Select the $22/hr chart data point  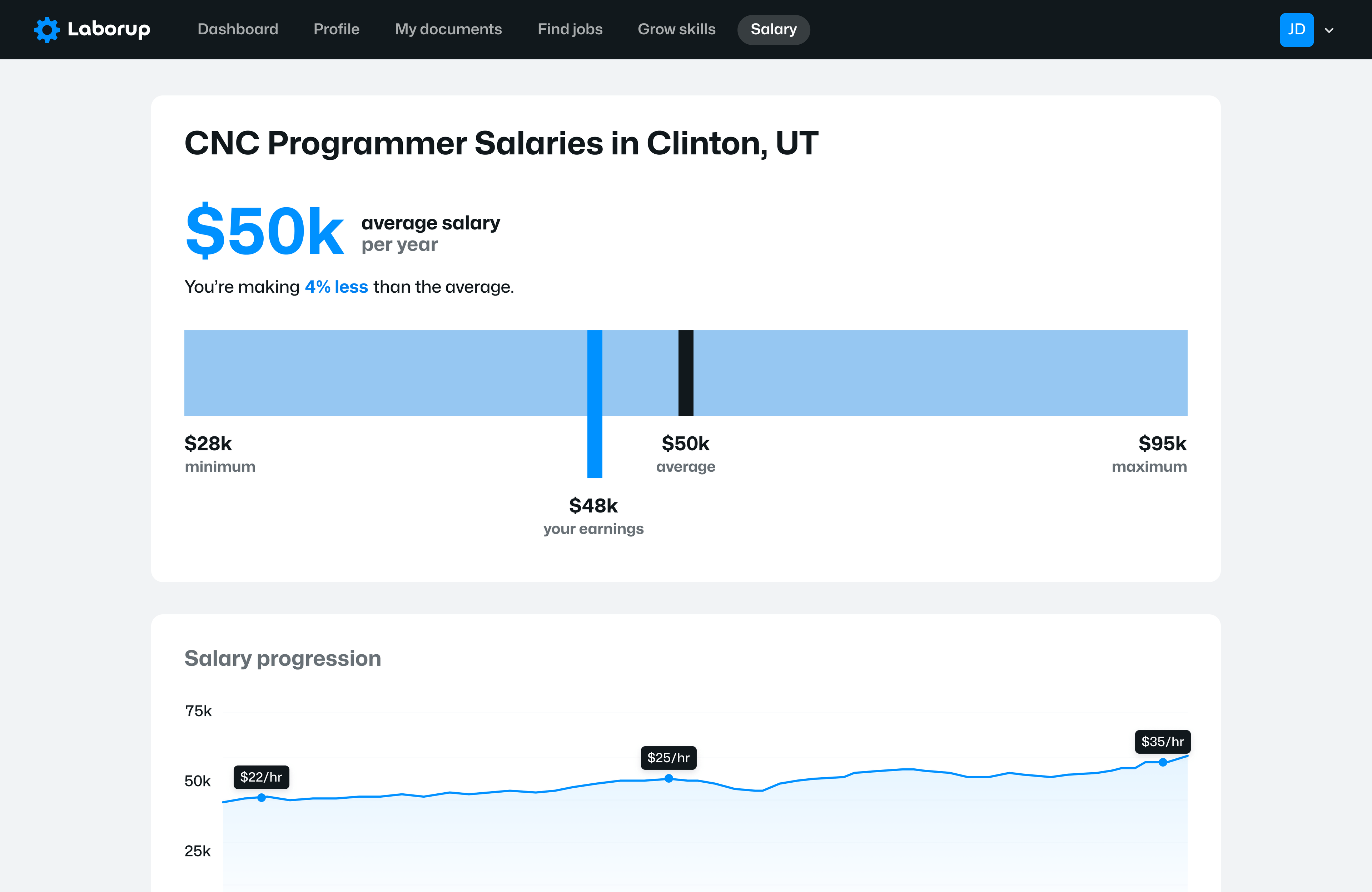tap(262, 797)
